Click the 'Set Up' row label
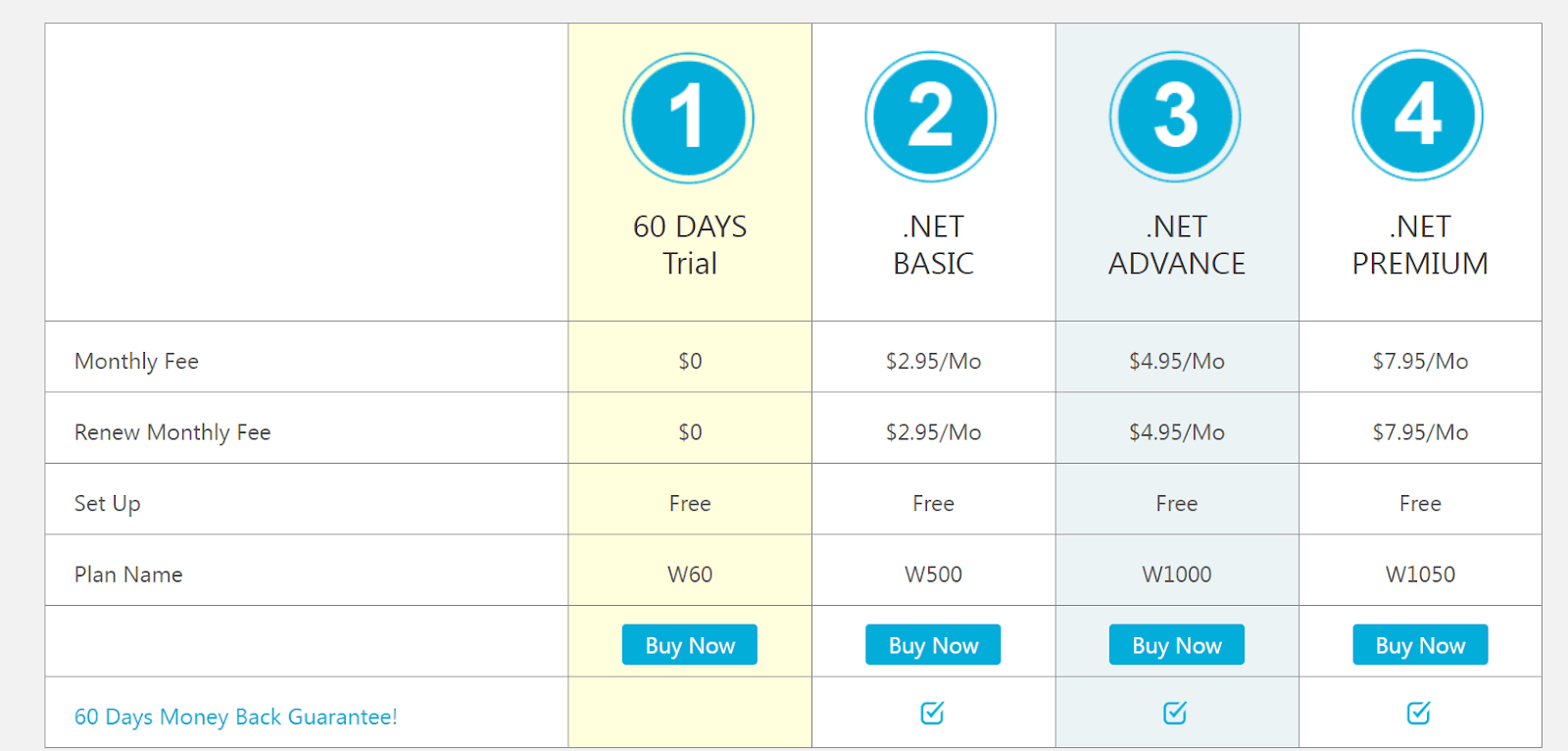The width and height of the screenshot is (1568, 751). [108, 504]
